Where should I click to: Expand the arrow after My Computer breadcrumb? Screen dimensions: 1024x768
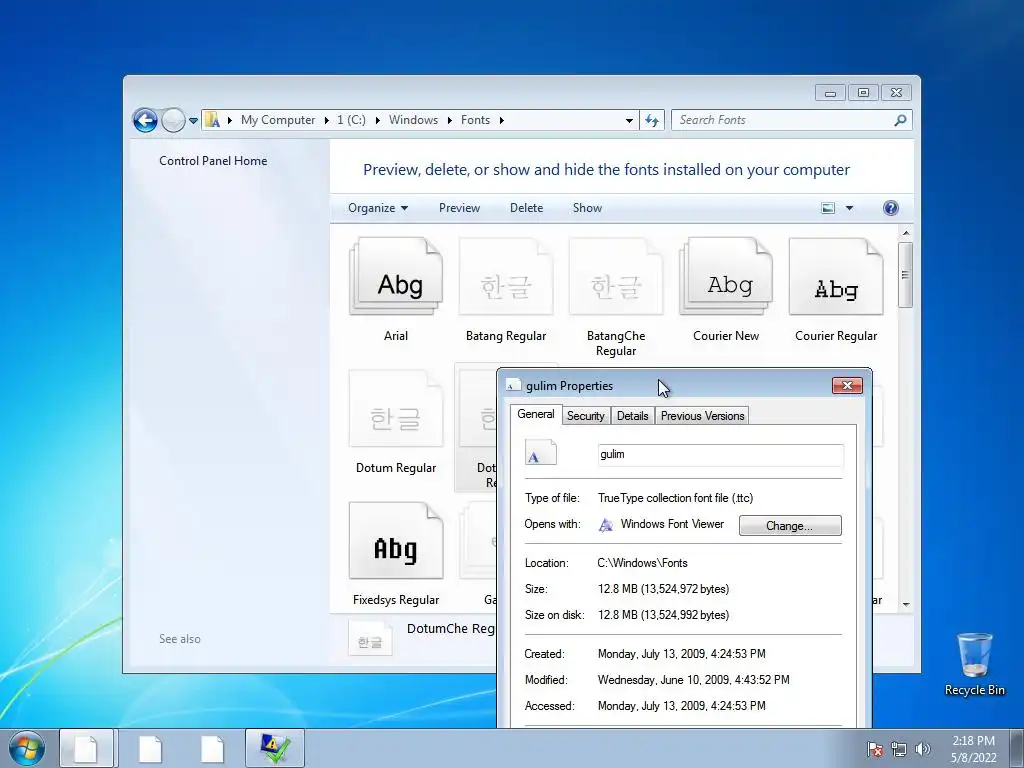(327, 120)
